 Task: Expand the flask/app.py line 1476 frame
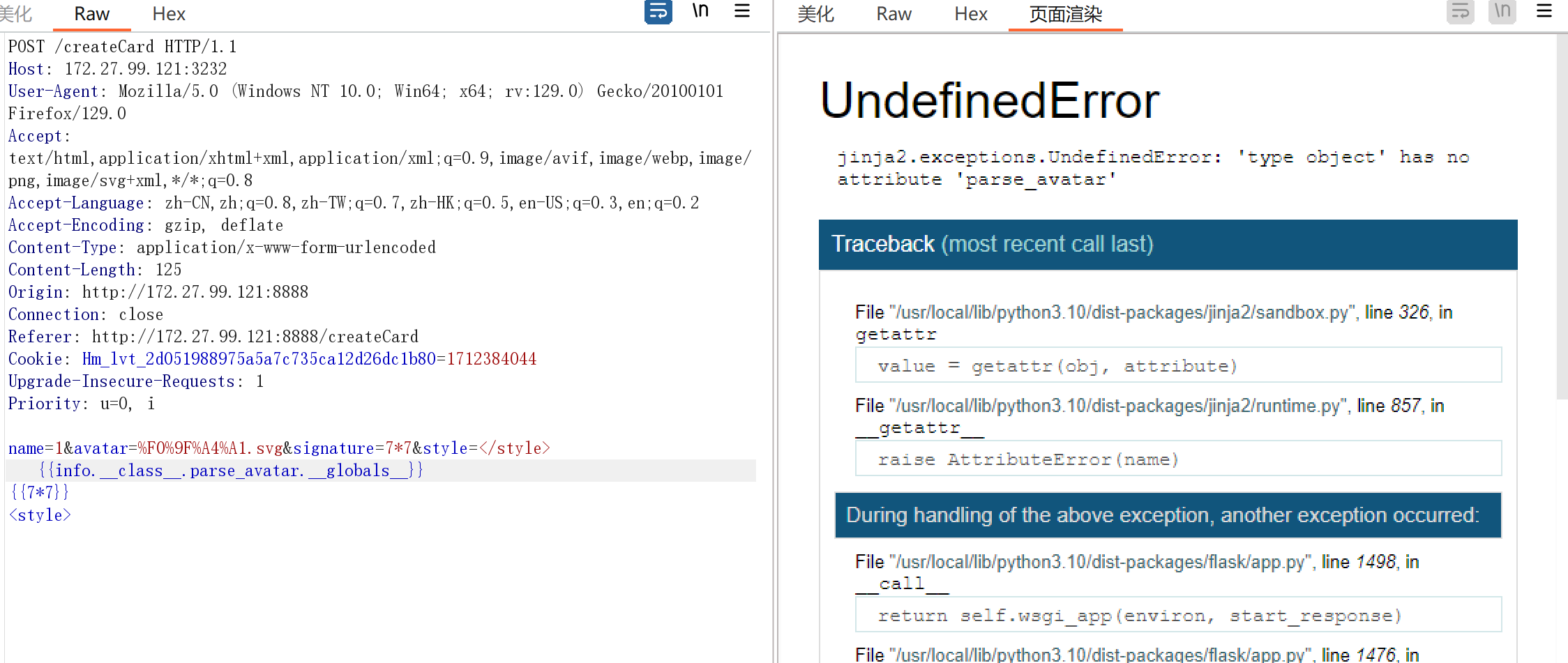(1137, 654)
